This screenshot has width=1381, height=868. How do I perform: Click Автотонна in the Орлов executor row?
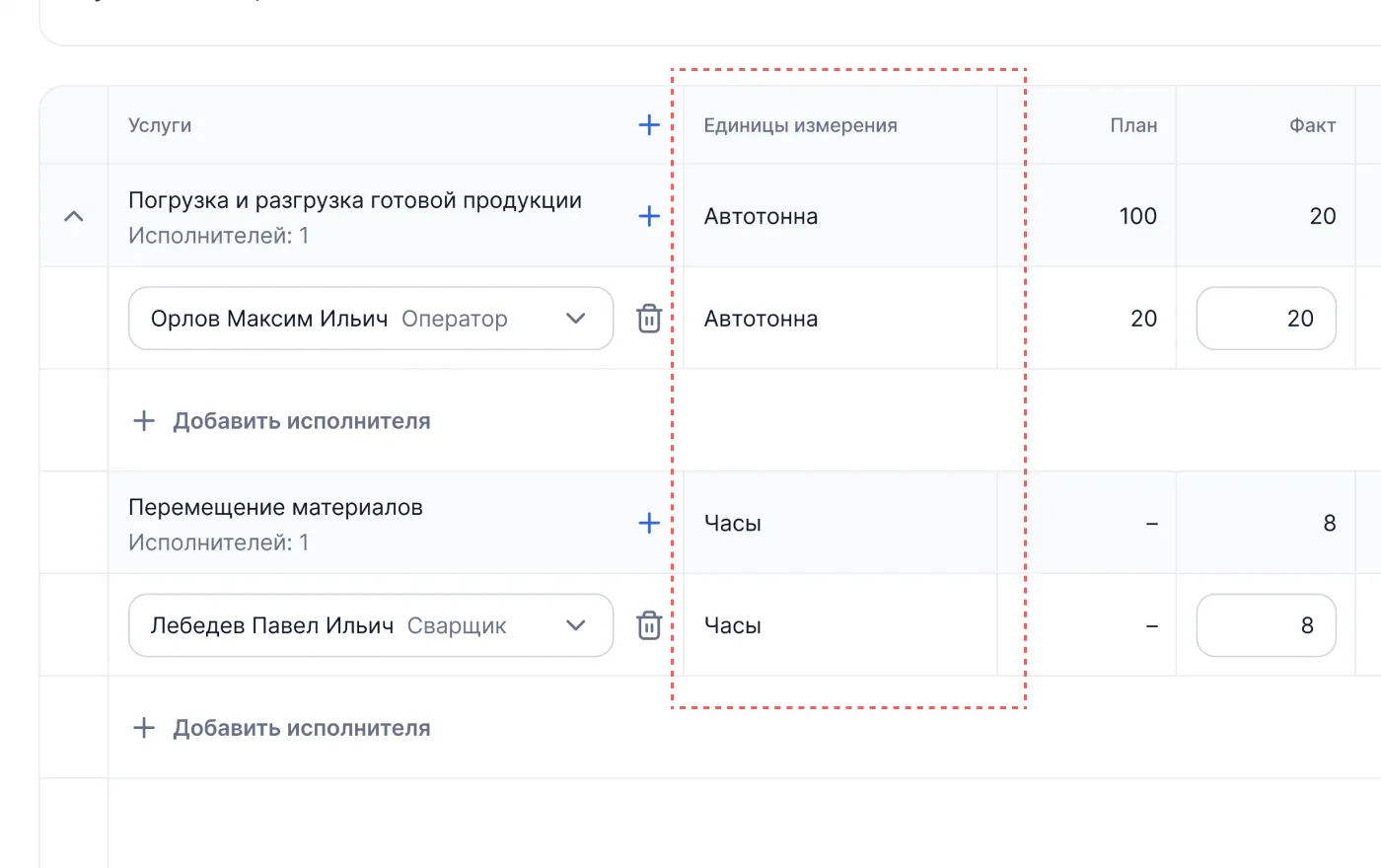[x=761, y=319]
